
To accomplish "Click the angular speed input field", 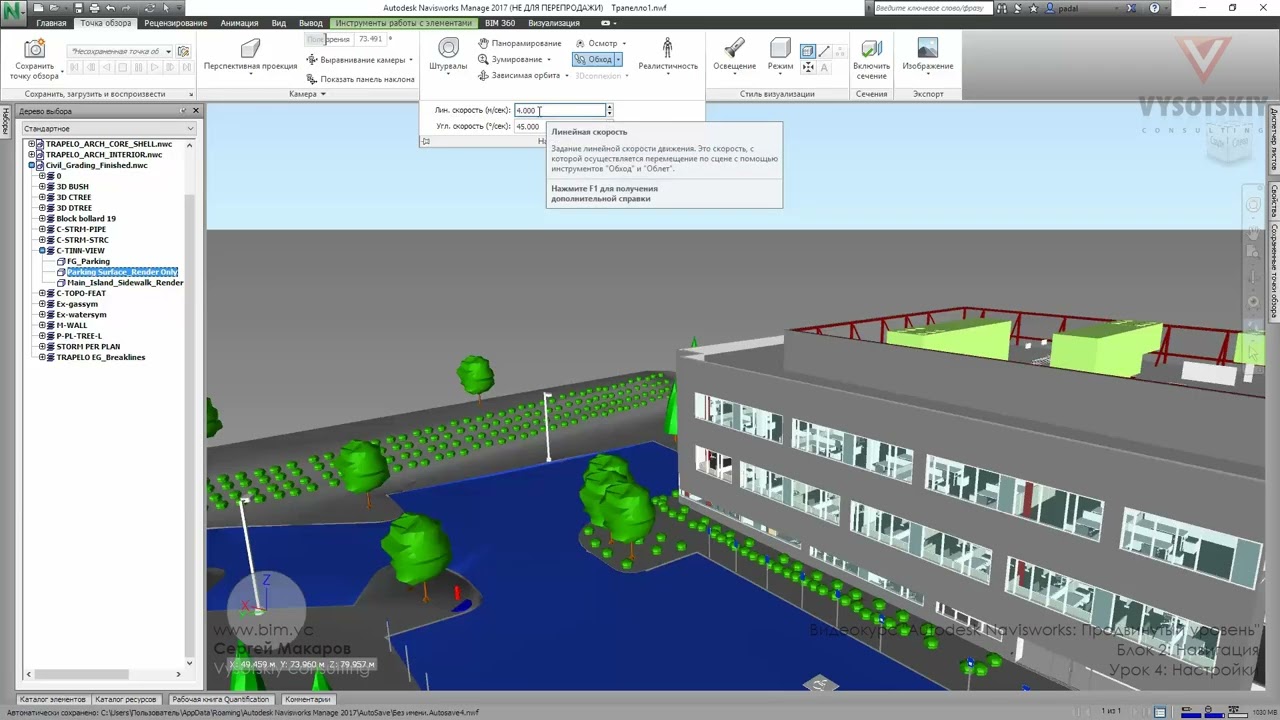I will tap(528, 126).
